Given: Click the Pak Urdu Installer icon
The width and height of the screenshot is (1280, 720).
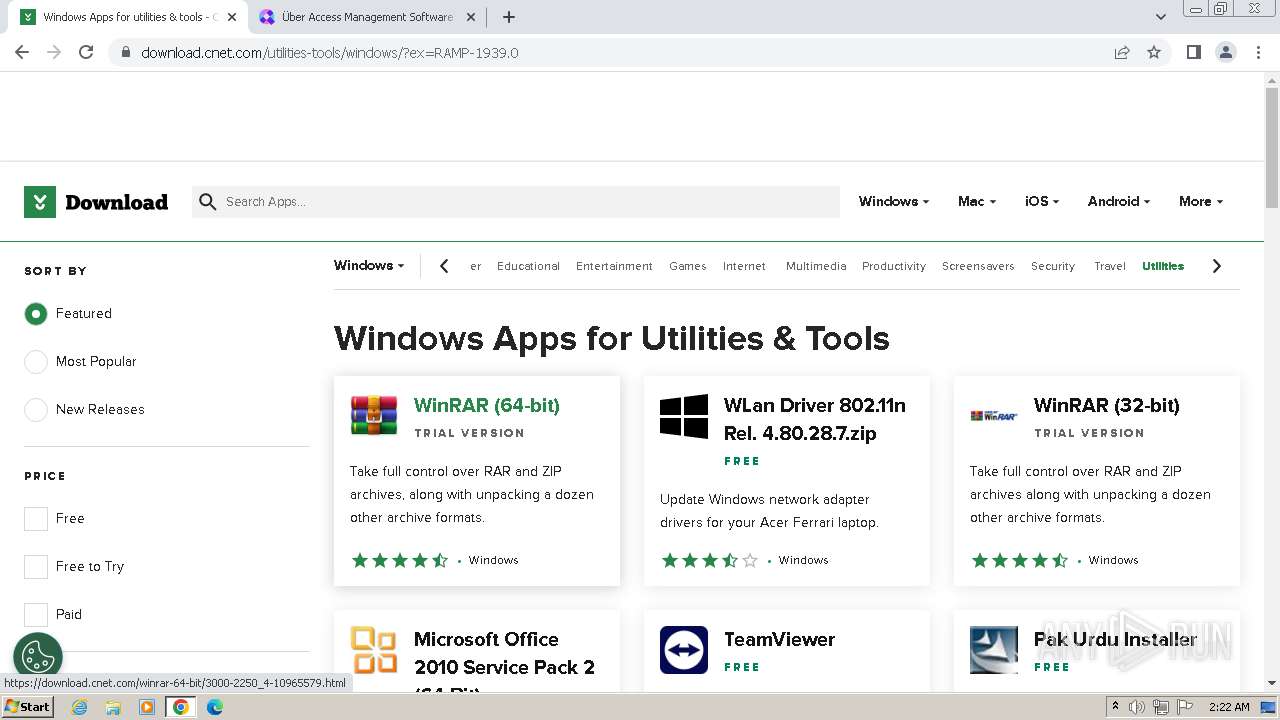Looking at the screenshot, I should coord(994,650).
